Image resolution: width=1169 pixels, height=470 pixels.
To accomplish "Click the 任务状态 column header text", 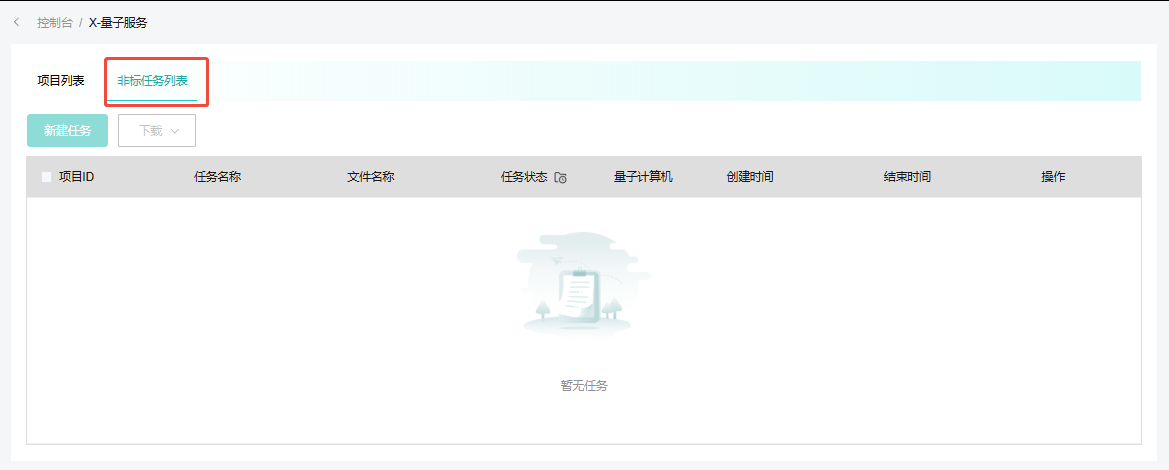I will point(524,177).
